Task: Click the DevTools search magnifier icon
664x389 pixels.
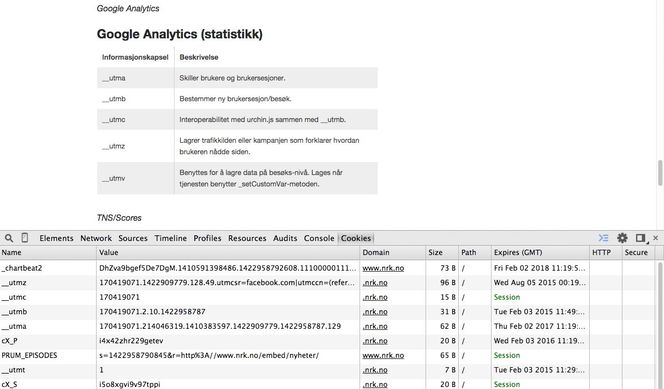Action: [9, 238]
